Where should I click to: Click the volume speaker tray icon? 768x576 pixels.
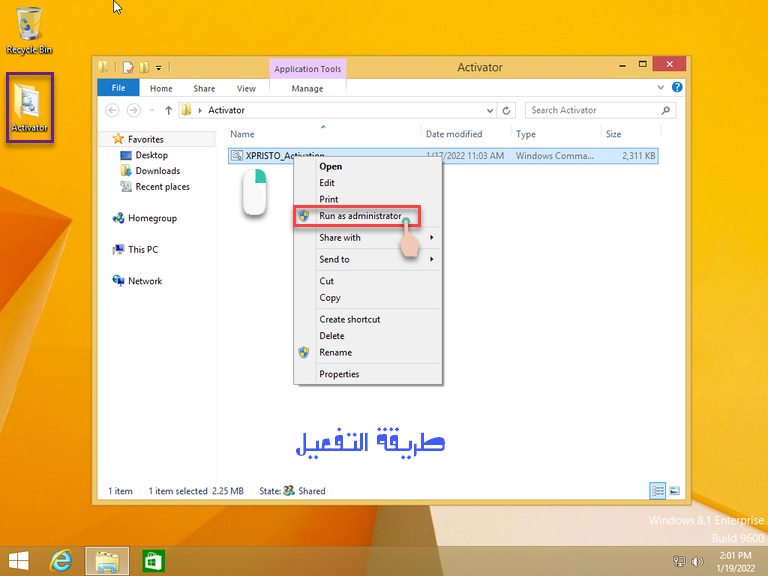[697, 562]
